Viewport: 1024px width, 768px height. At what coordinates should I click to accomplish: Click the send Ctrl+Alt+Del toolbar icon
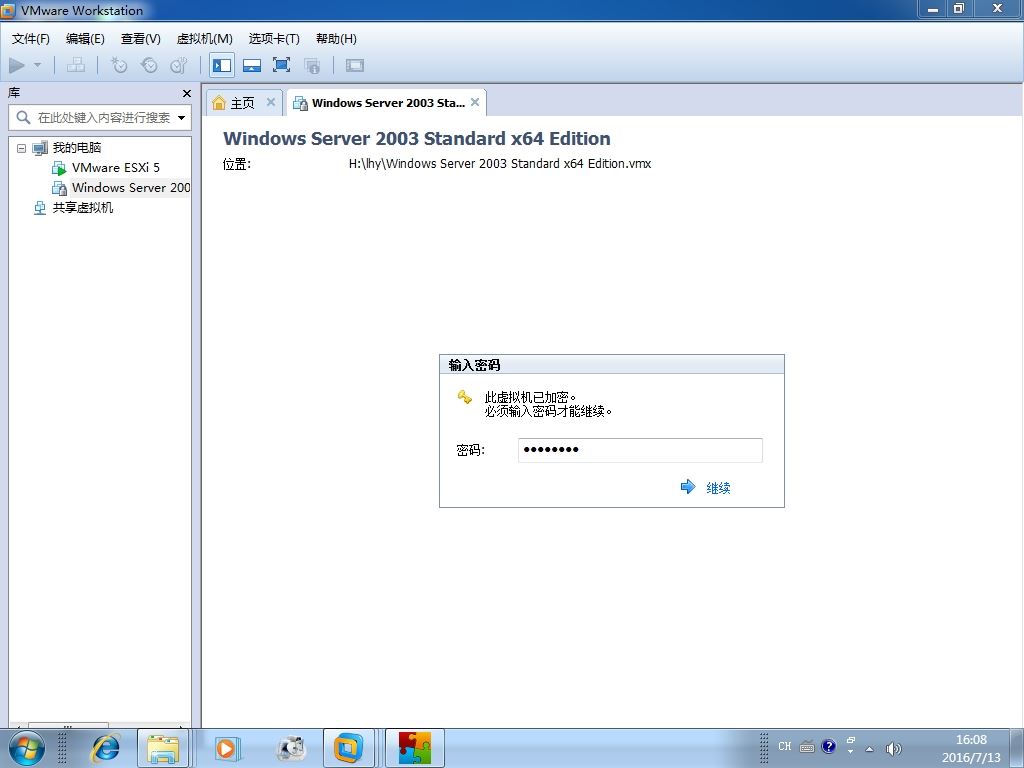(x=76, y=65)
